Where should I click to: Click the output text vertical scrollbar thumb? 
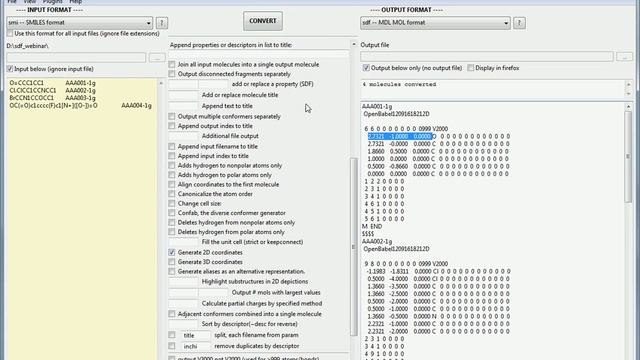pyautogui.click(x=628, y=157)
